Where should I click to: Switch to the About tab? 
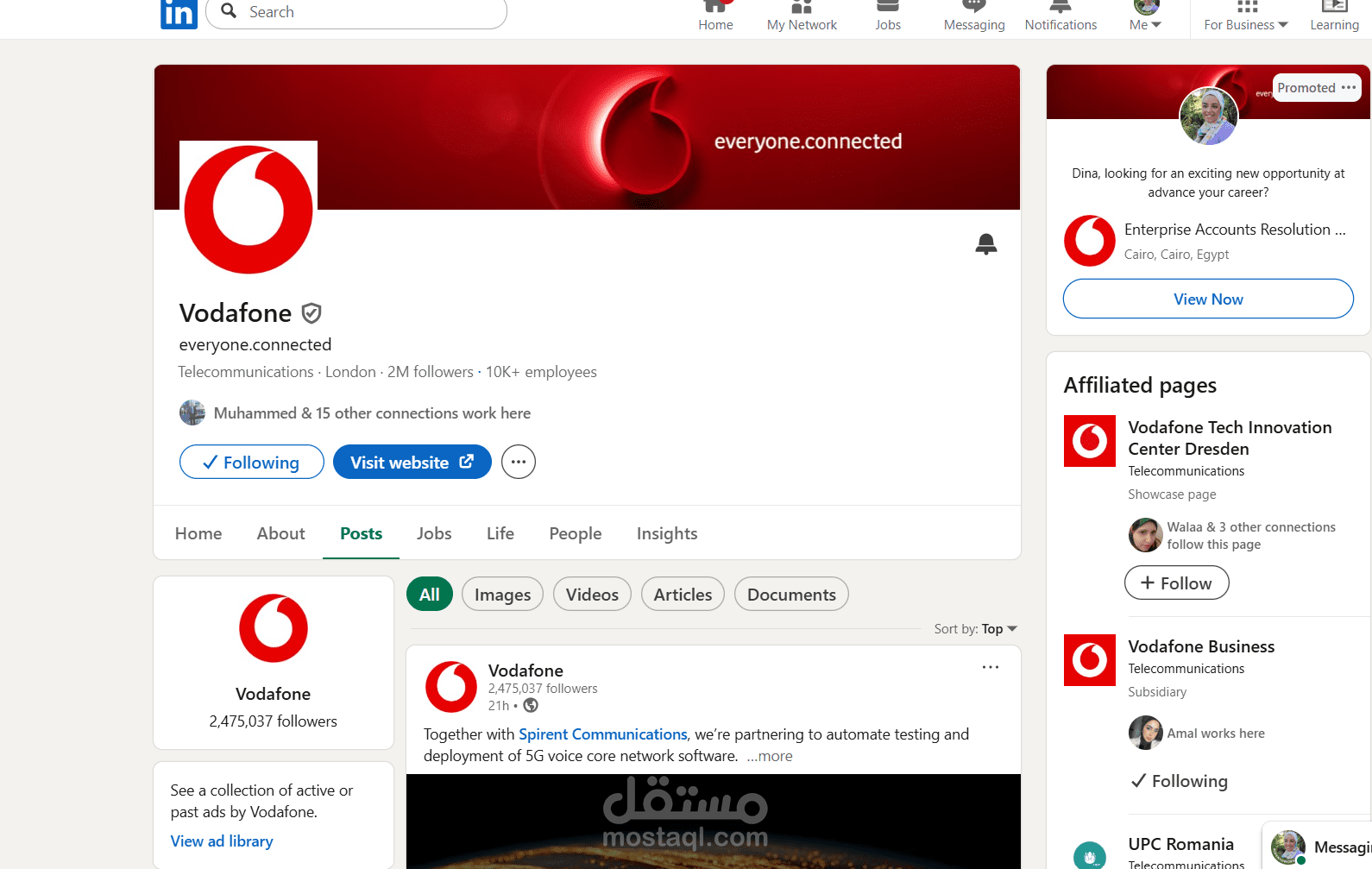click(280, 533)
